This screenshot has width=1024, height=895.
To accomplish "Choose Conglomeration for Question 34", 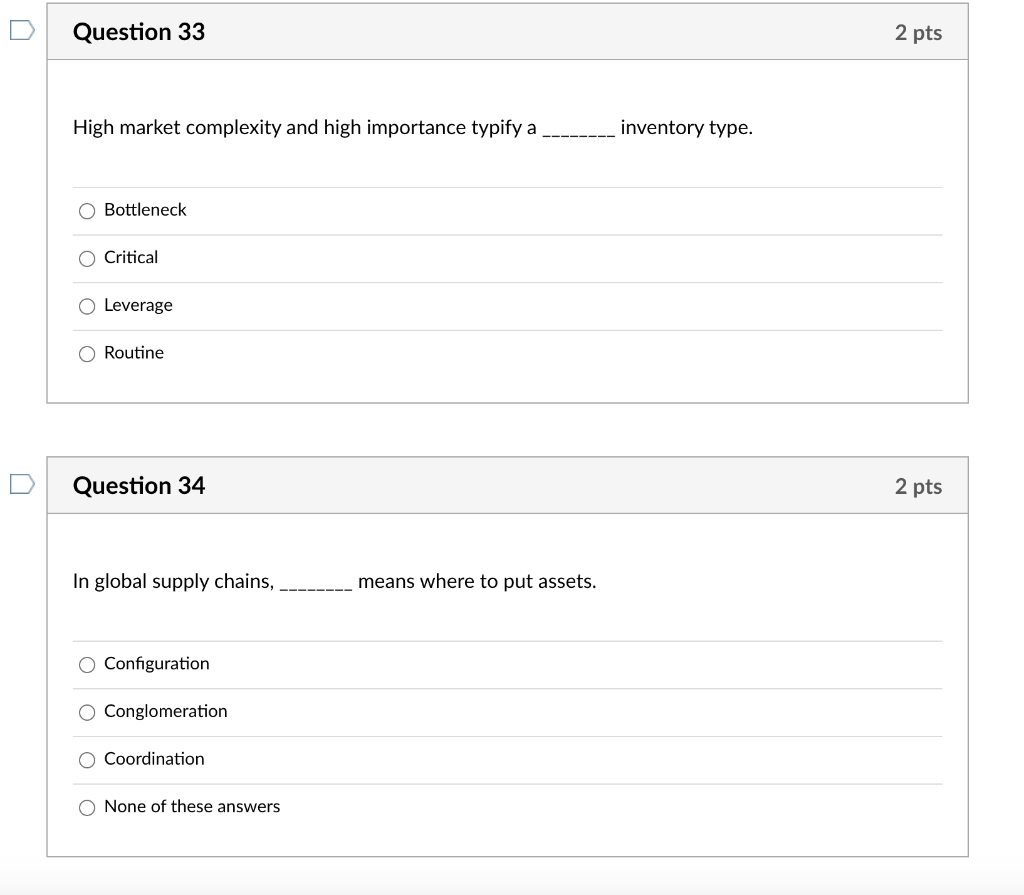I will [x=87, y=712].
